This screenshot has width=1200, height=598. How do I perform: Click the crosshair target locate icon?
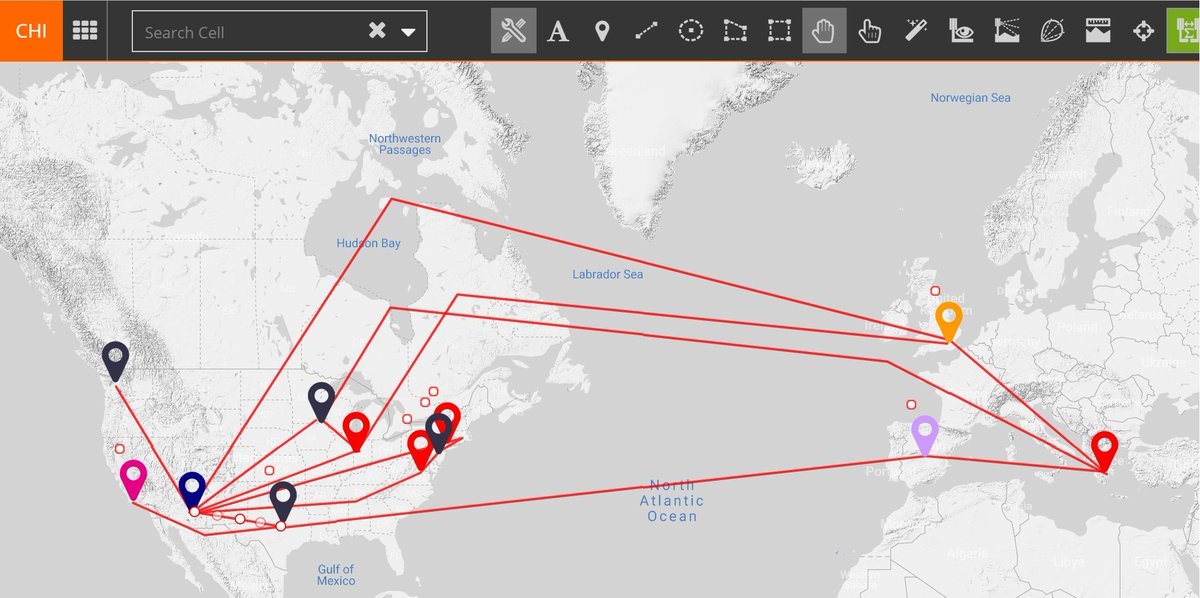[1143, 31]
